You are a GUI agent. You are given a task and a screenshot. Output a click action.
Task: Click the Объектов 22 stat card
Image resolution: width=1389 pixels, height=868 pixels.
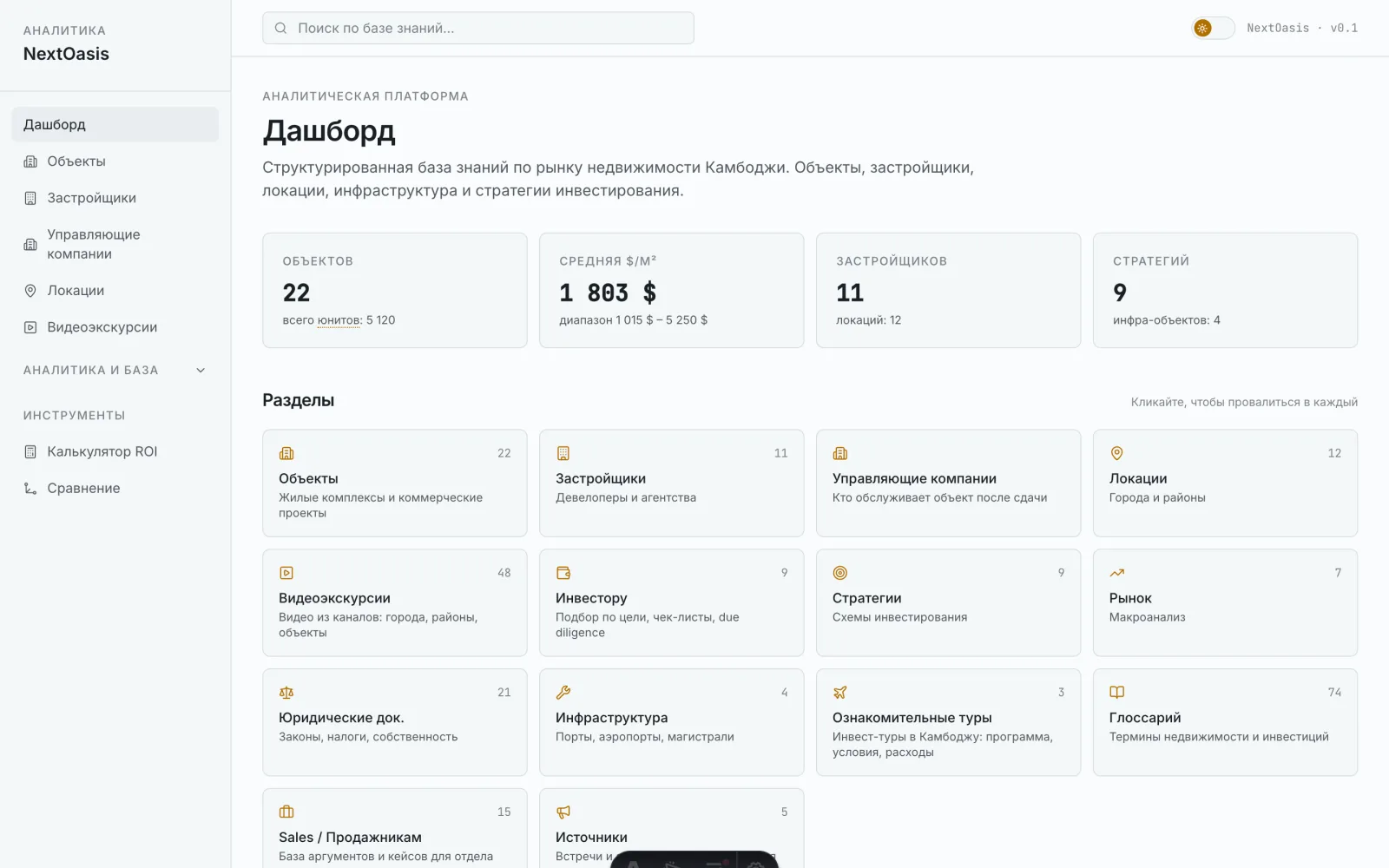395,290
